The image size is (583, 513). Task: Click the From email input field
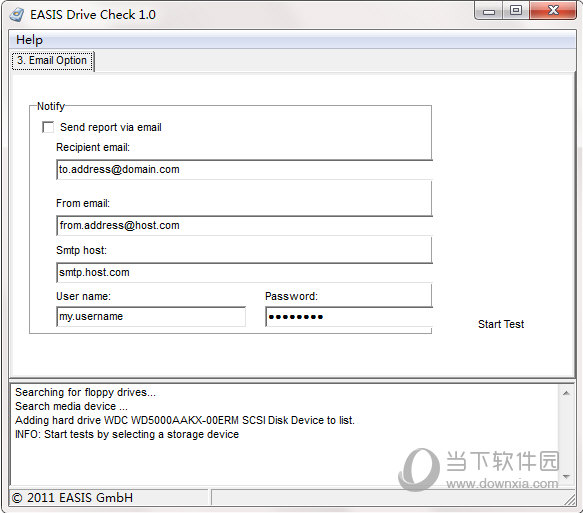coord(244,226)
